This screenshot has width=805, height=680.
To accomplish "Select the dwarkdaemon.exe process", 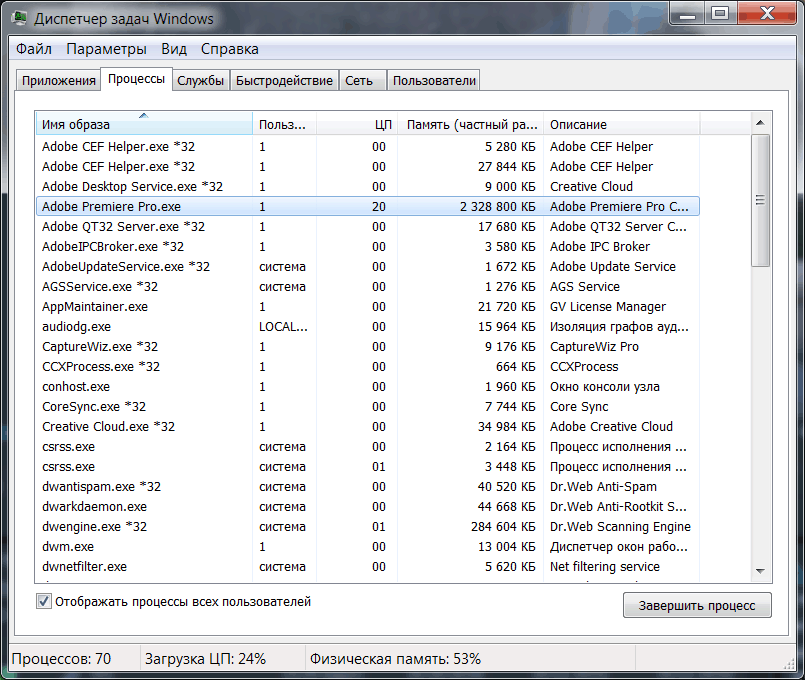I will (368, 507).
